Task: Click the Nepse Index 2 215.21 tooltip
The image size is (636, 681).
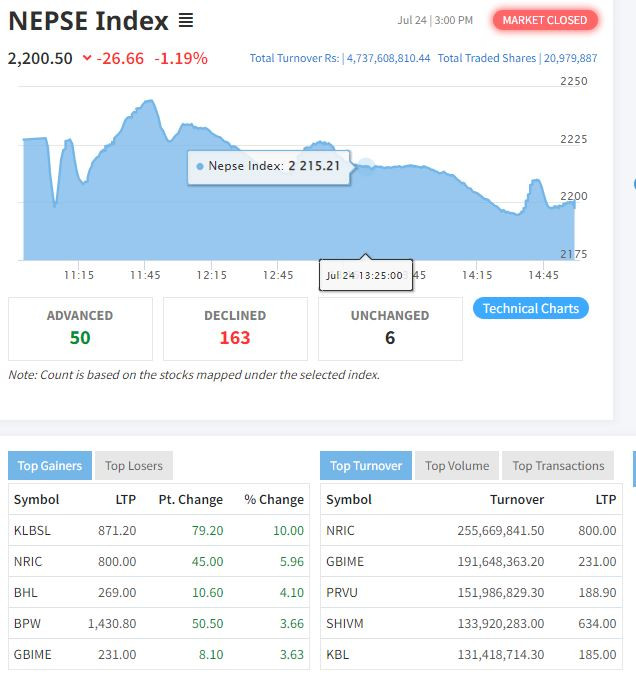Action: click(x=269, y=167)
